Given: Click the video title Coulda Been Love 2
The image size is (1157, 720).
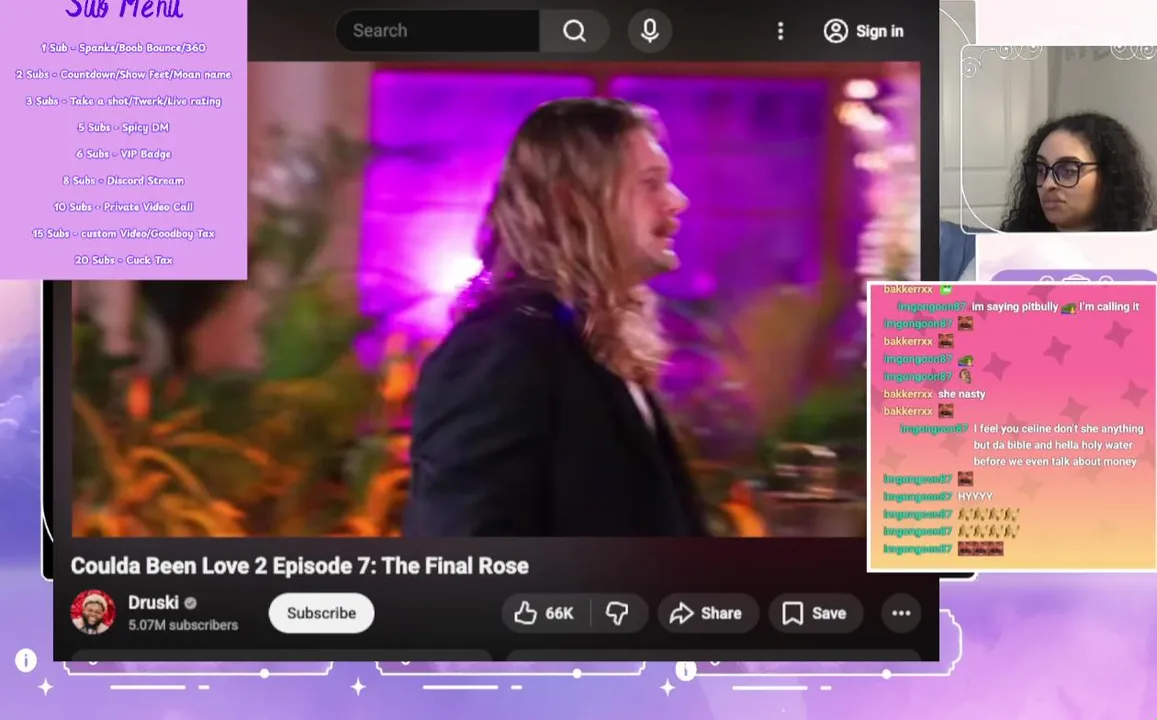Looking at the screenshot, I should (x=300, y=566).
